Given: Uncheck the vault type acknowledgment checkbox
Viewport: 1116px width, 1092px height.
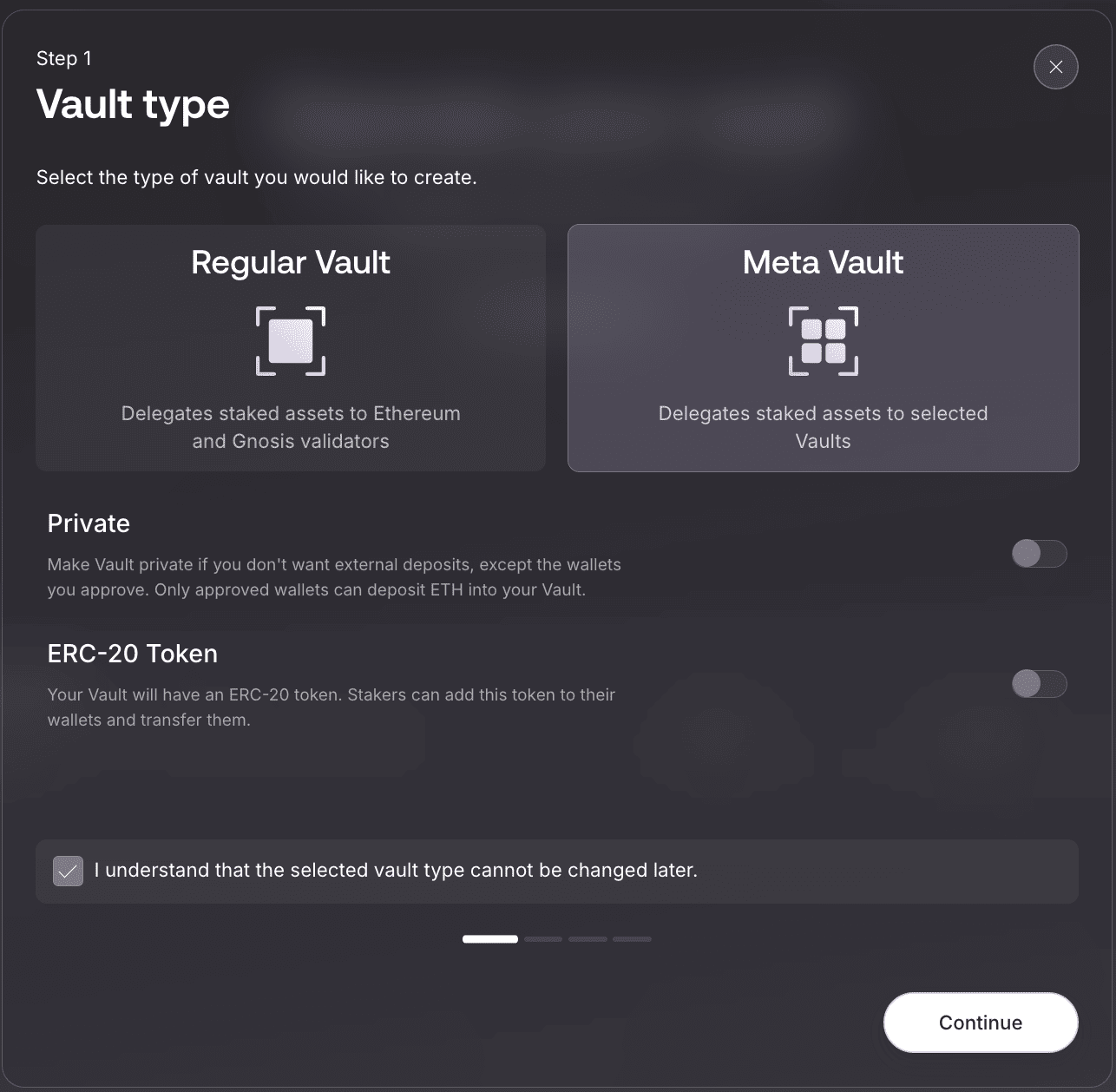Looking at the screenshot, I should click(69, 871).
